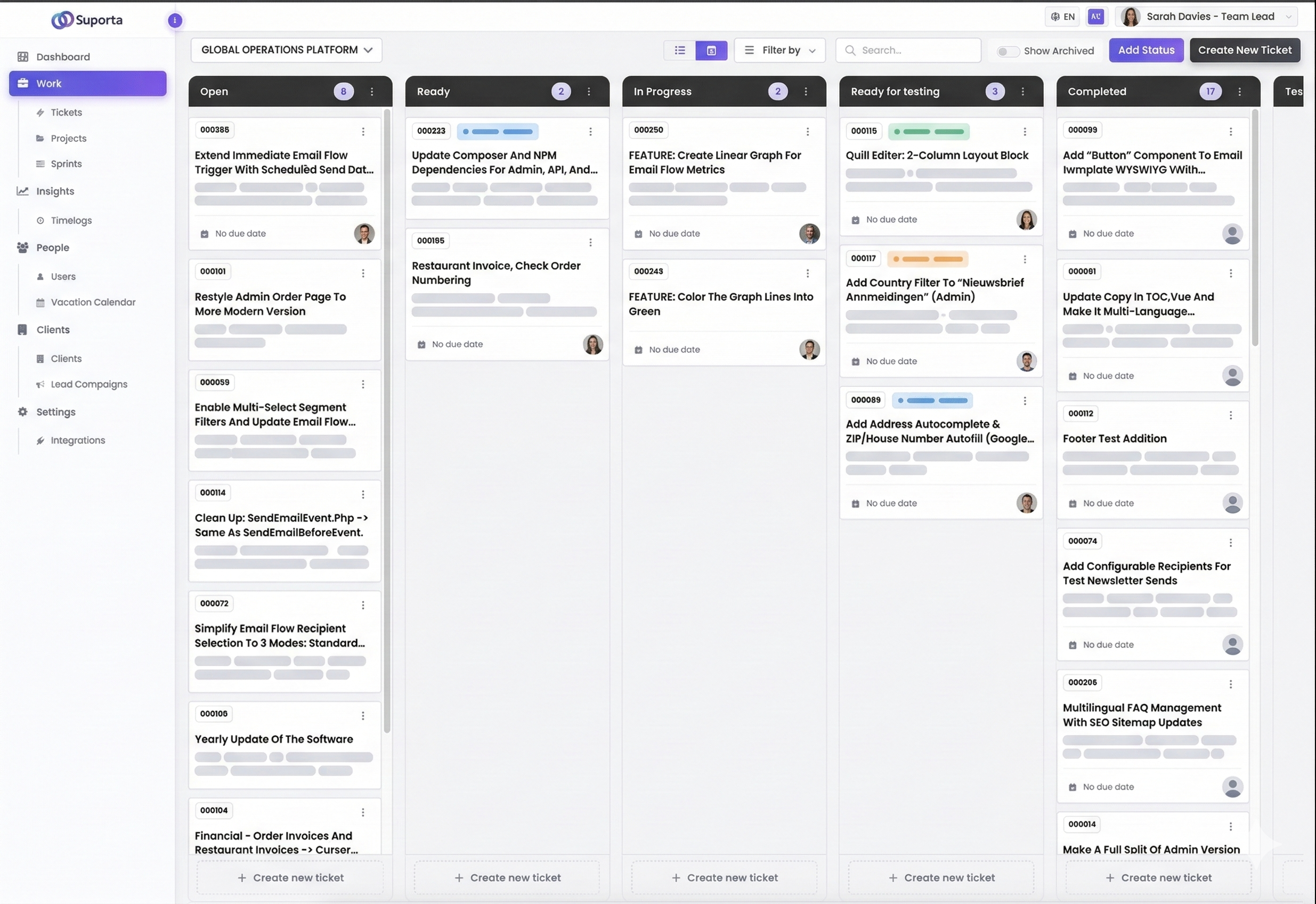Go to Sprints in the sidebar

pyautogui.click(x=66, y=164)
